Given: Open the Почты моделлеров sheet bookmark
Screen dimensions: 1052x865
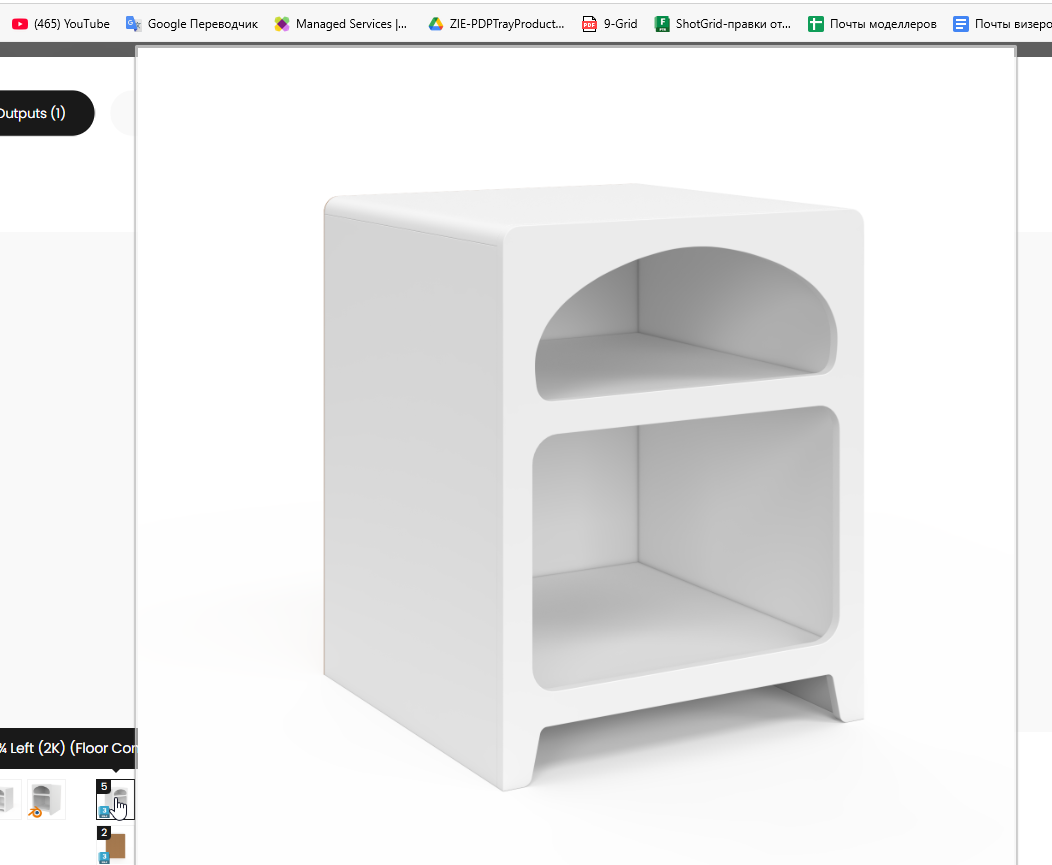Looking at the screenshot, I should [872, 24].
